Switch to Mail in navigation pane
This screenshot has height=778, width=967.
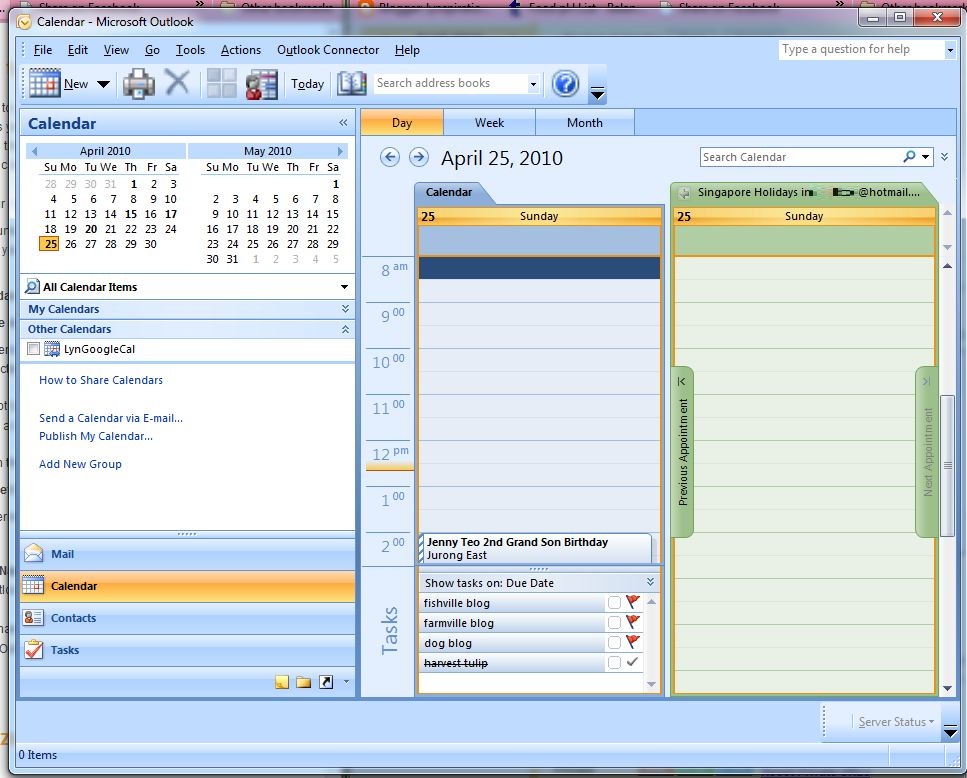(187, 554)
